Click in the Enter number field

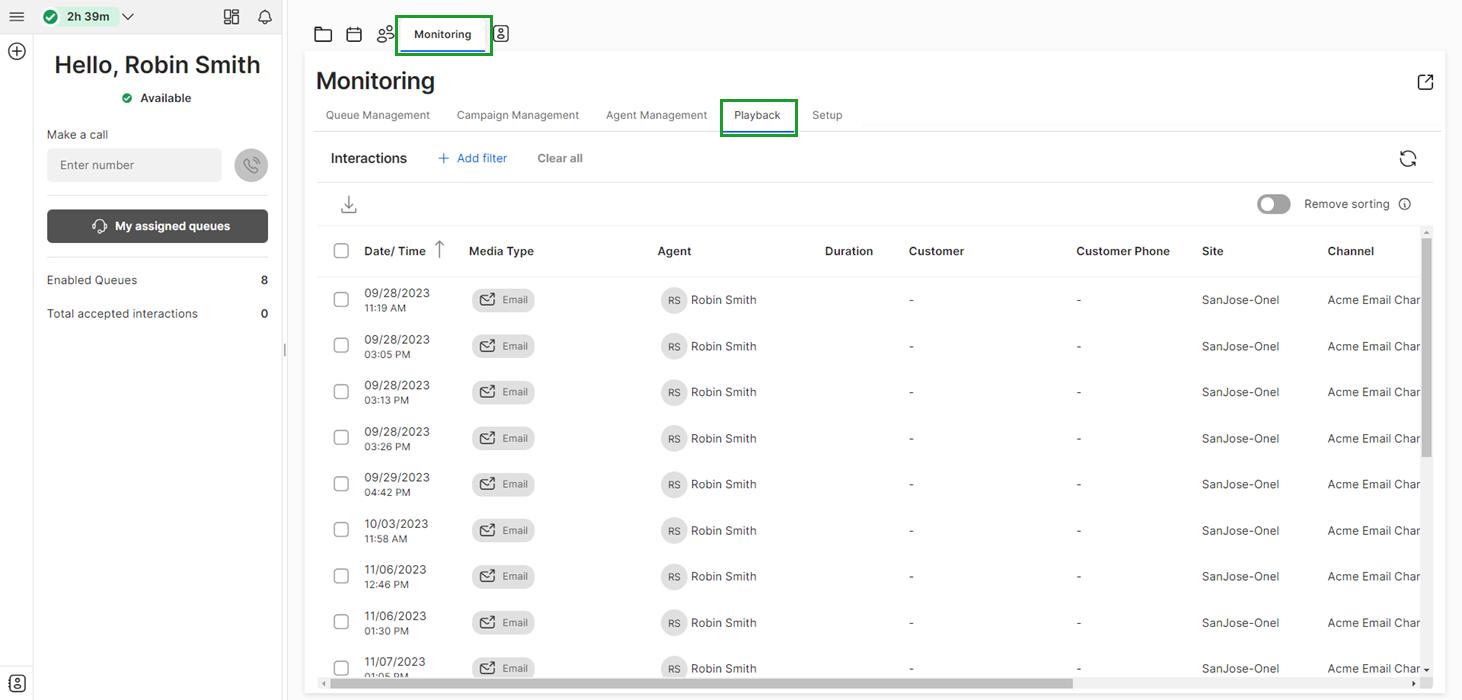pyautogui.click(x=134, y=165)
